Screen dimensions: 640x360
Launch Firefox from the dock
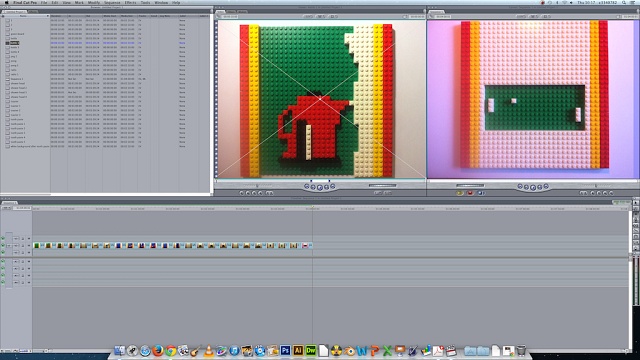[158, 351]
